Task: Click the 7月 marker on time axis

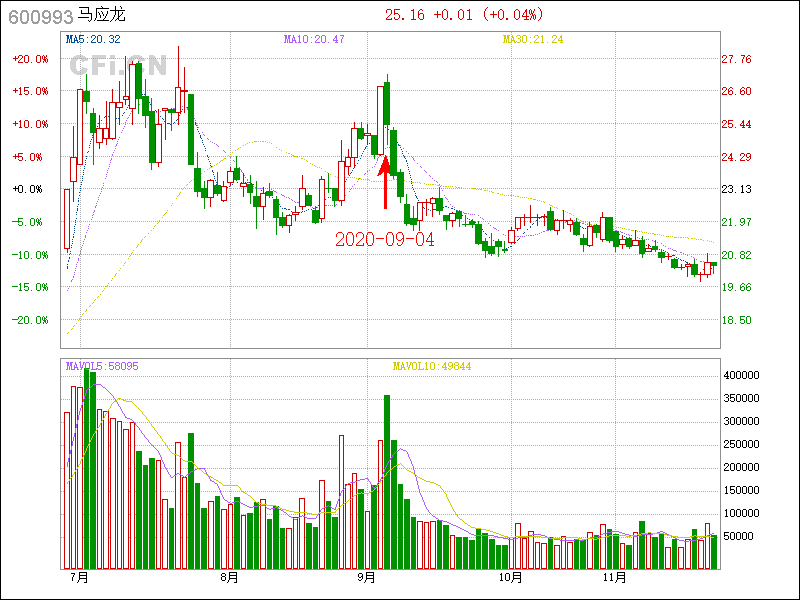Action: coord(80,577)
